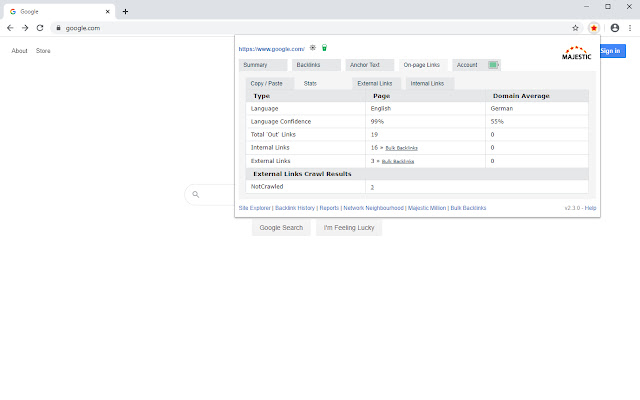The width and height of the screenshot is (640, 400).
Task: Switch to the Summary tab
Action: [262, 65]
